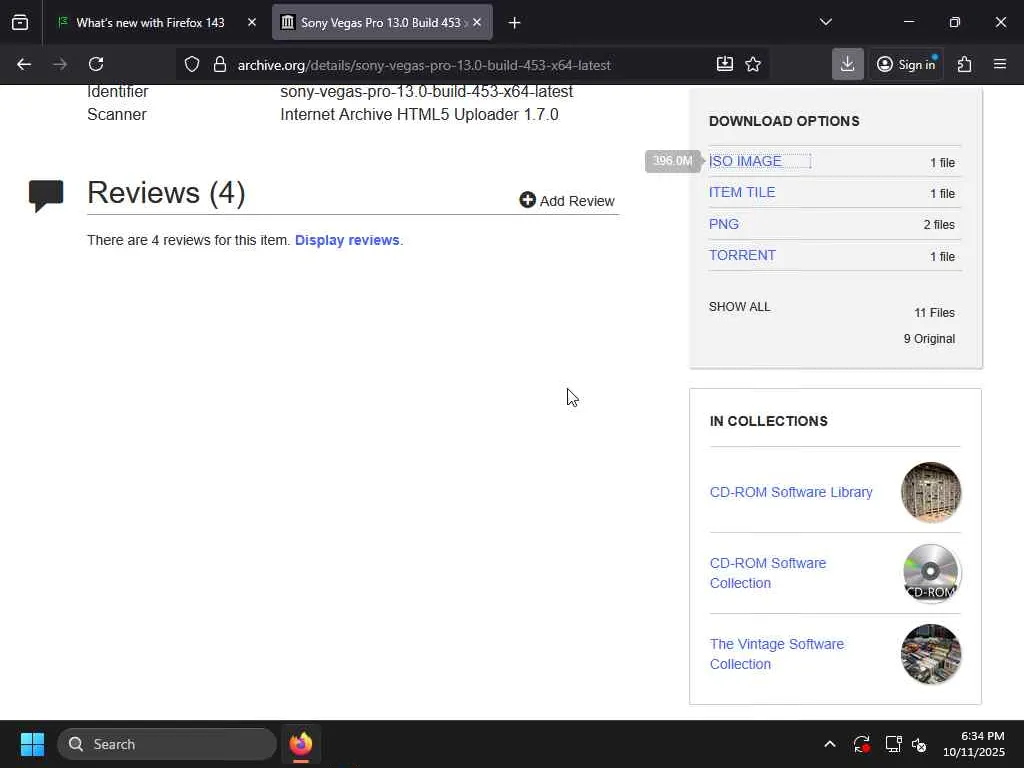The width and height of the screenshot is (1024, 768).
Task: Open CD-ROM Software Library collection
Action: point(791,492)
